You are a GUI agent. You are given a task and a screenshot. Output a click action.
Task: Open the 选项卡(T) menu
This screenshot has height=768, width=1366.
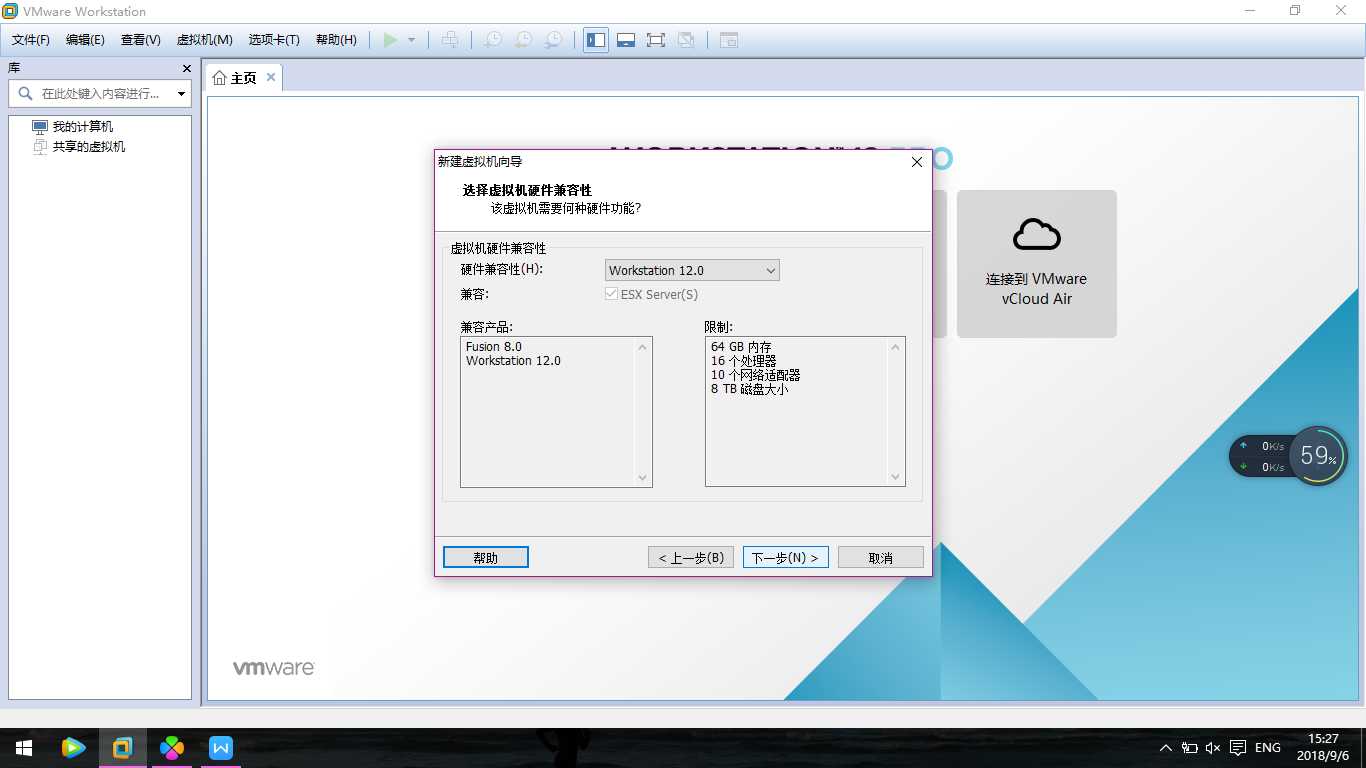pos(274,40)
